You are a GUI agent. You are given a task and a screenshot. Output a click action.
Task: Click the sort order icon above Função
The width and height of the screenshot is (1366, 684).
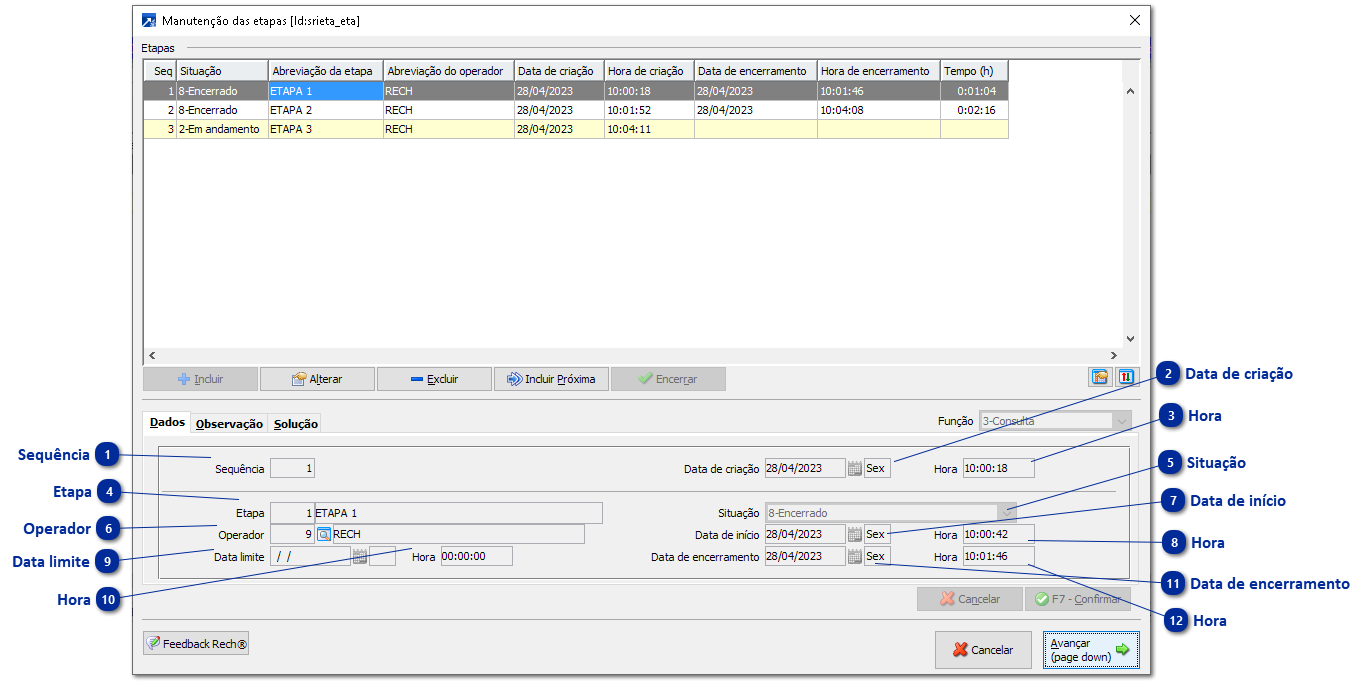pos(1124,377)
